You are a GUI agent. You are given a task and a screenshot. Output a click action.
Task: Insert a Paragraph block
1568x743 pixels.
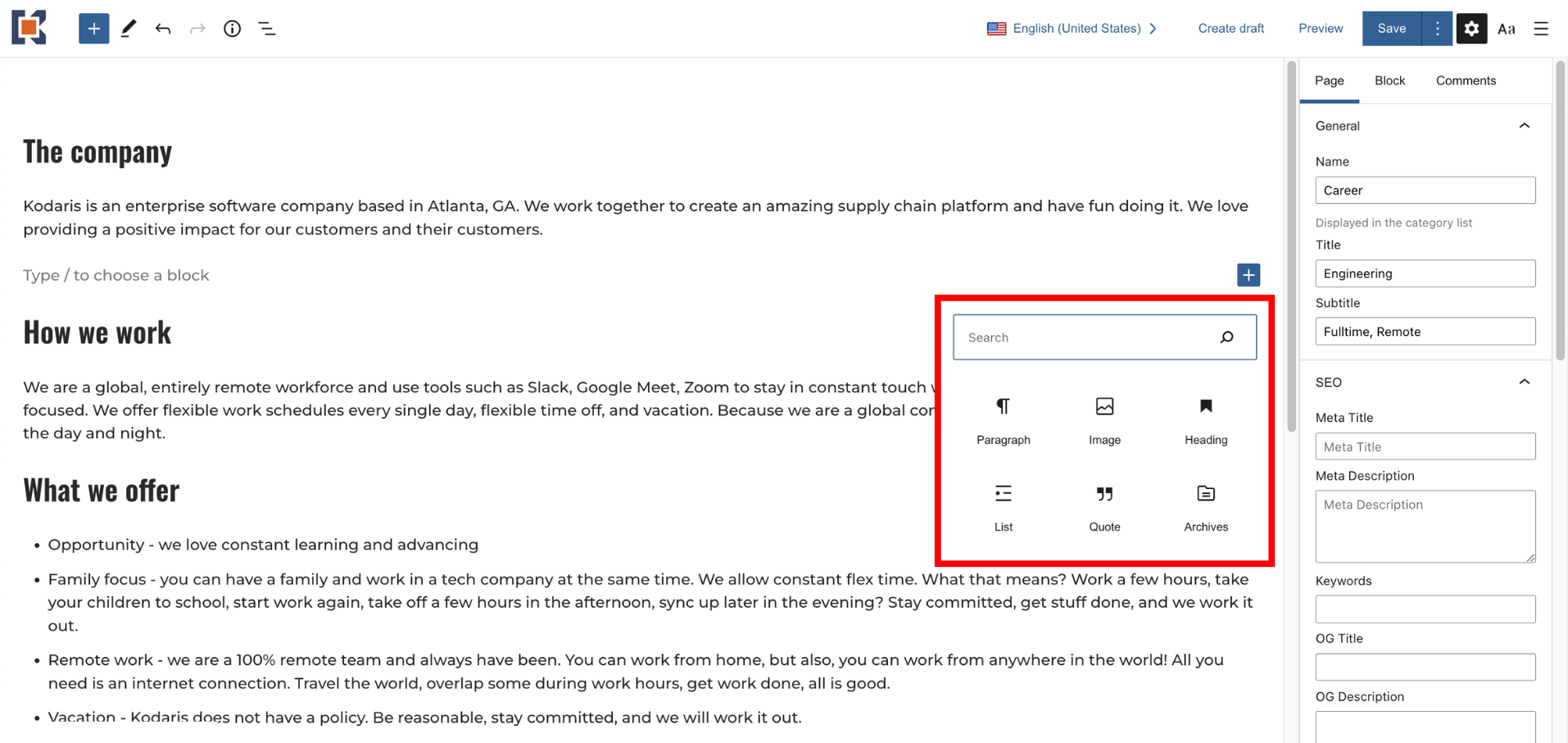point(1003,421)
